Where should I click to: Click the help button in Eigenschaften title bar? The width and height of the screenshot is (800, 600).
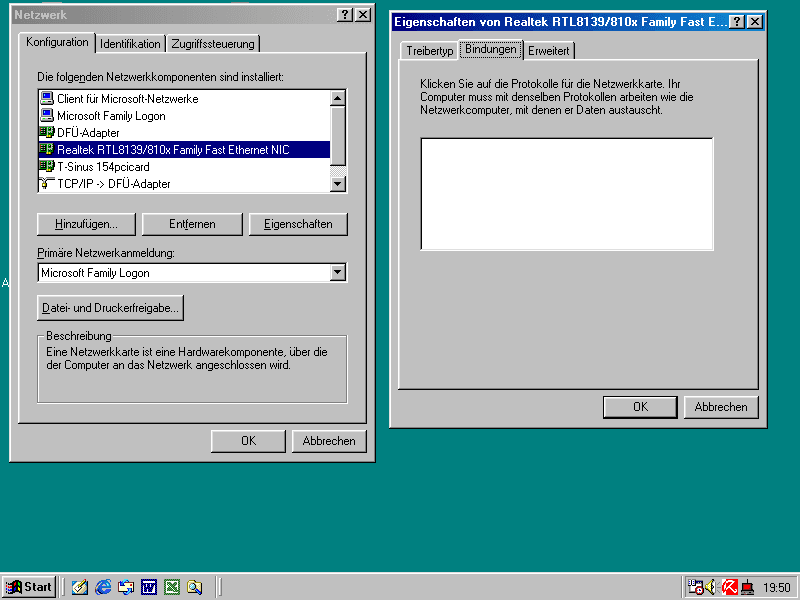click(x=737, y=21)
